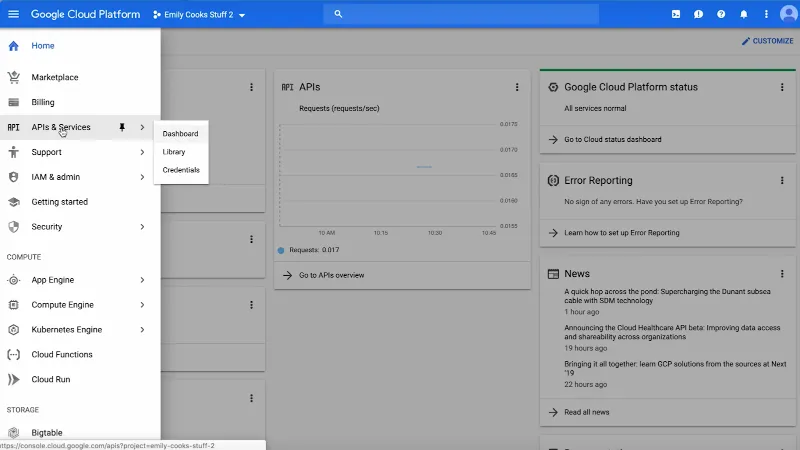Image resolution: width=800 pixels, height=450 pixels.
Task: Open Cloud Shell from top bar
Action: 677,14
